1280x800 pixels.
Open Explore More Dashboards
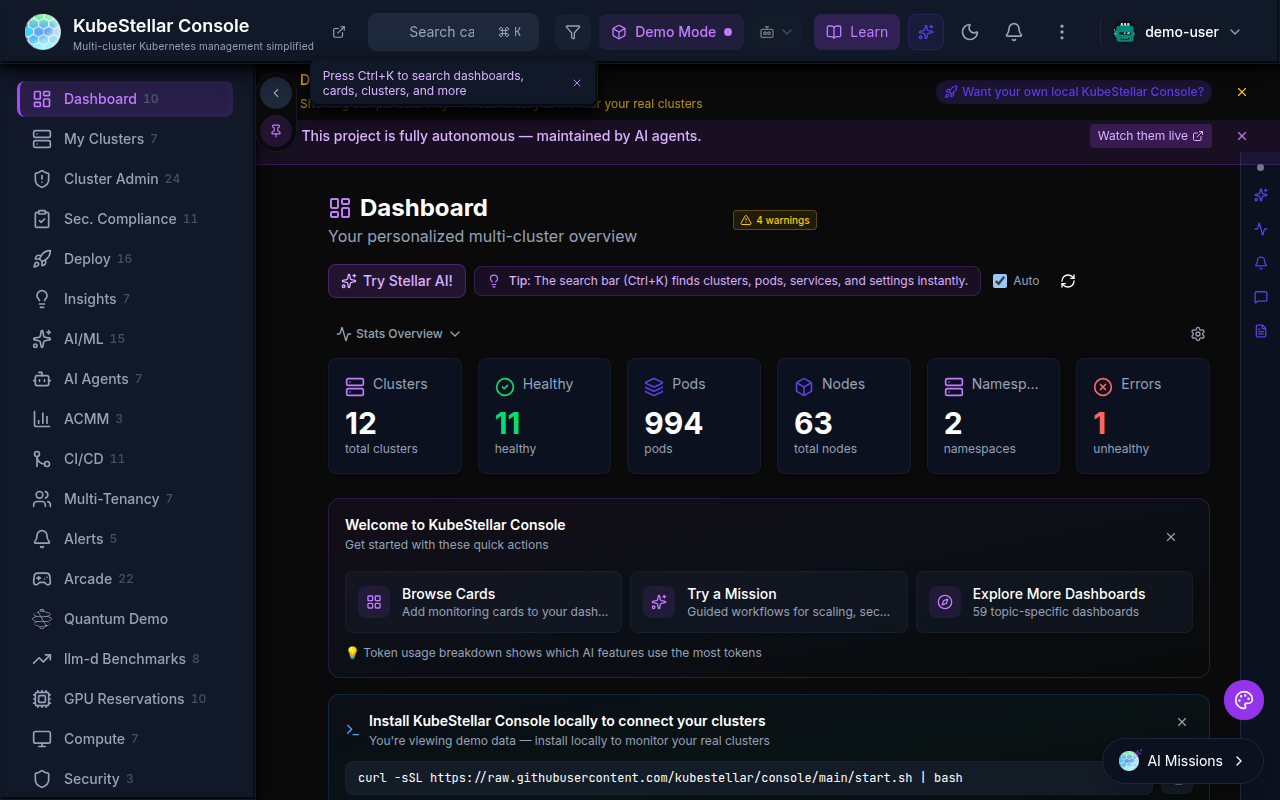(1054, 602)
